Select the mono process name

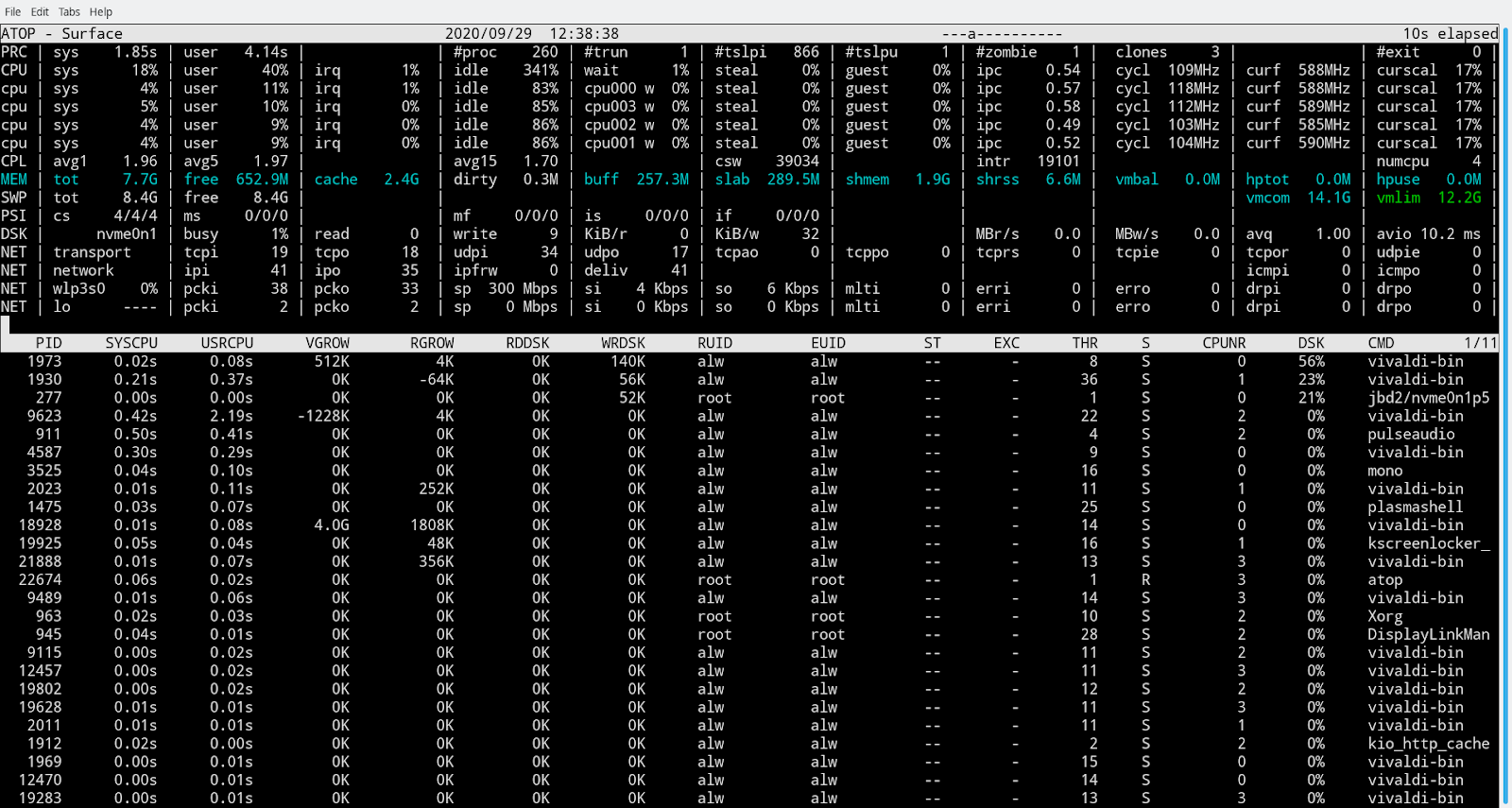[x=1384, y=471]
